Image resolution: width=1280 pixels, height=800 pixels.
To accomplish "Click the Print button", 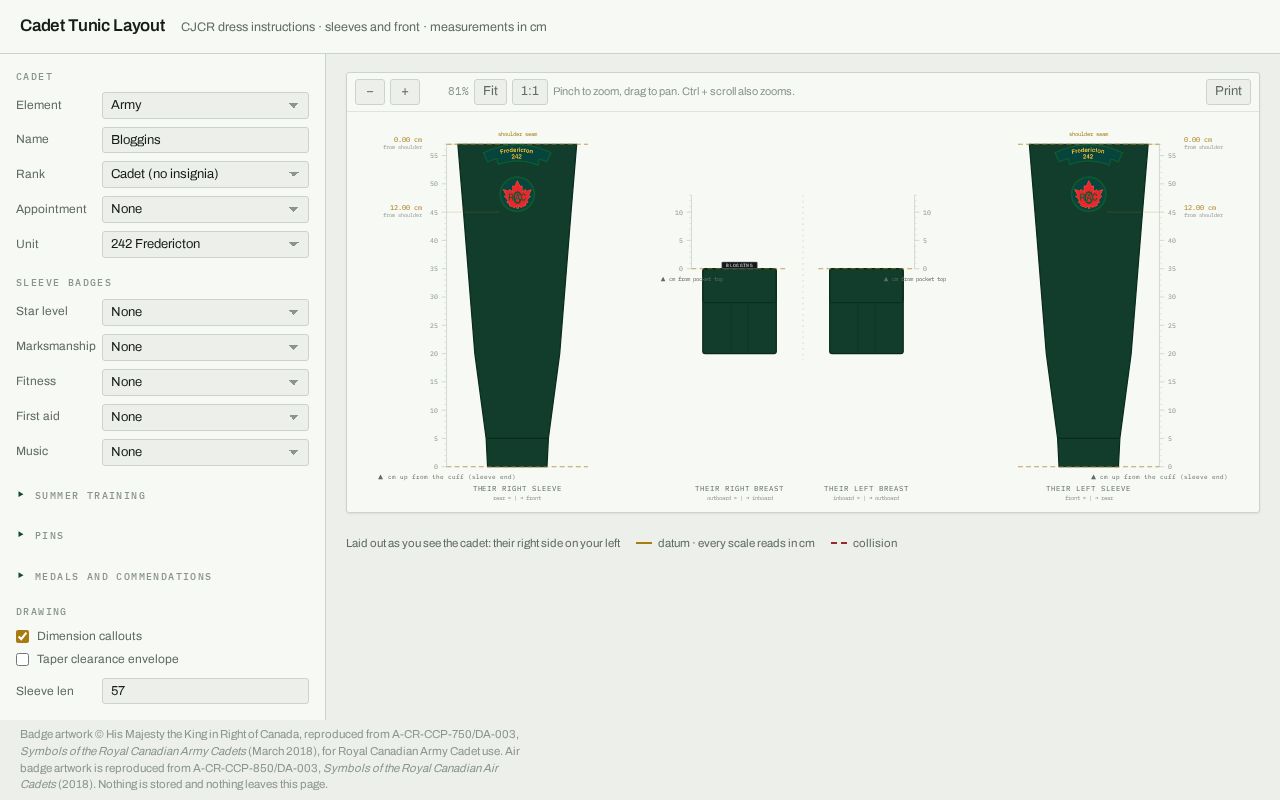I will (x=1228, y=91).
